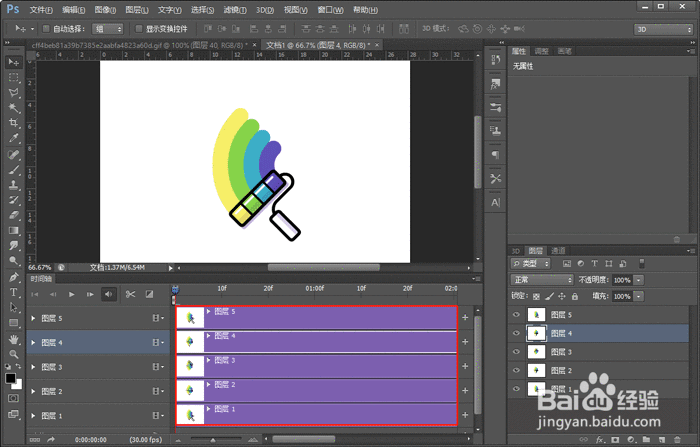
Task: Play the timeline animation
Action: tap(71, 294)
